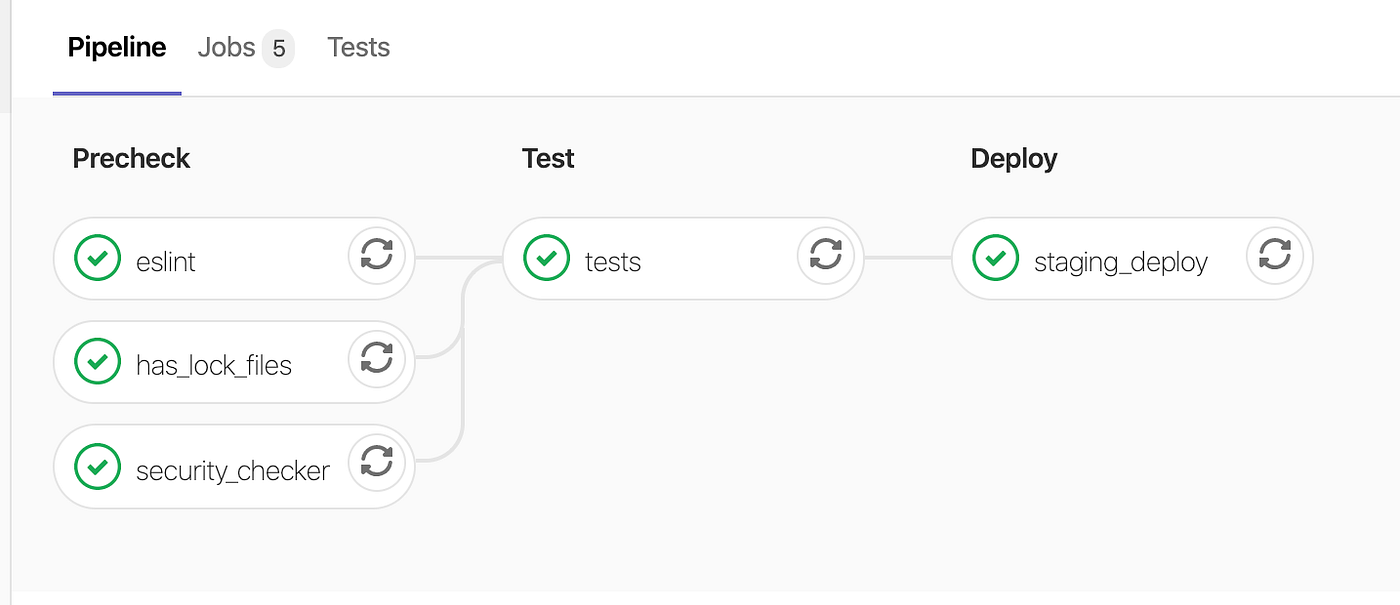
Task: Click the jobs count badge
Action: (x=280, y=47)
